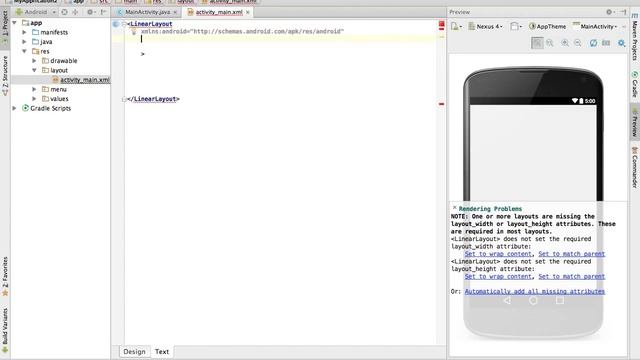Viewport: 640px width, 360px height.
Task: Click the actual-size zoom preview icon
Action: (x=550, y=43)
